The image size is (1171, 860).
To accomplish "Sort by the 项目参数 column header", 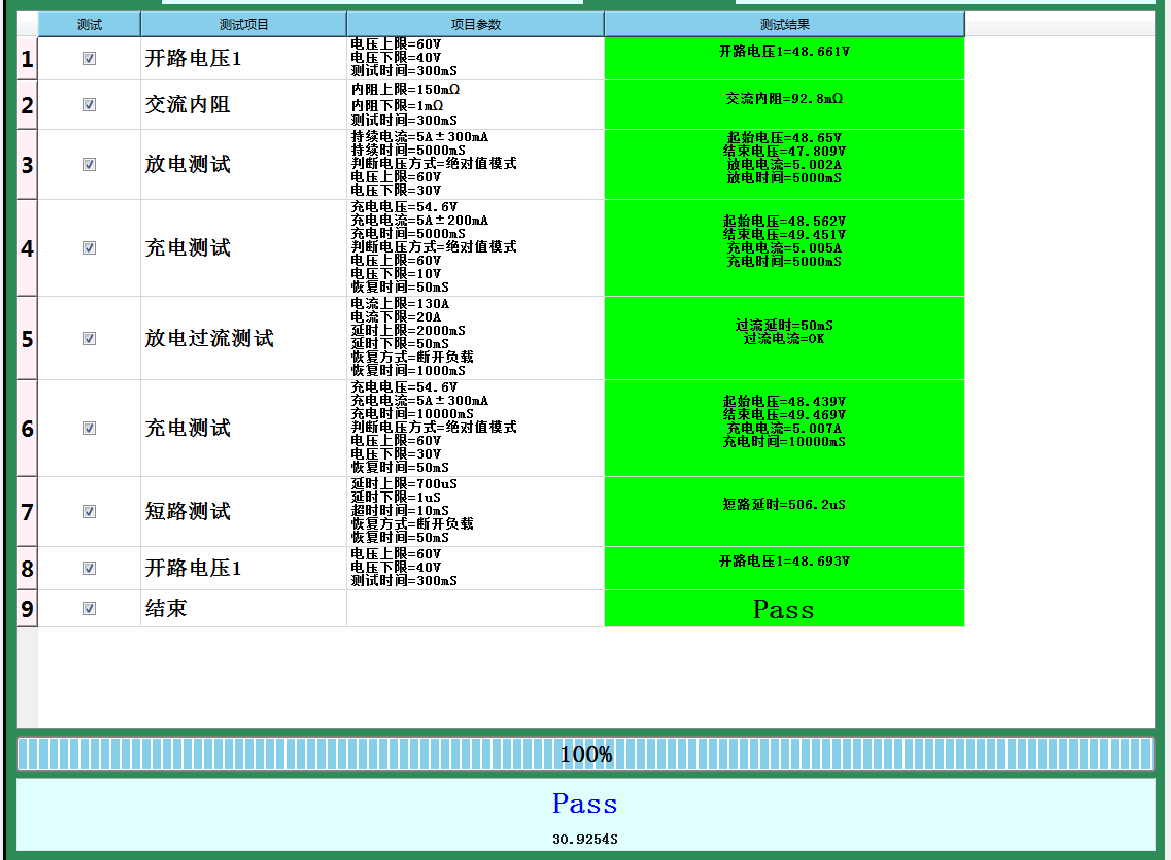I will click(x=475, y=24).
